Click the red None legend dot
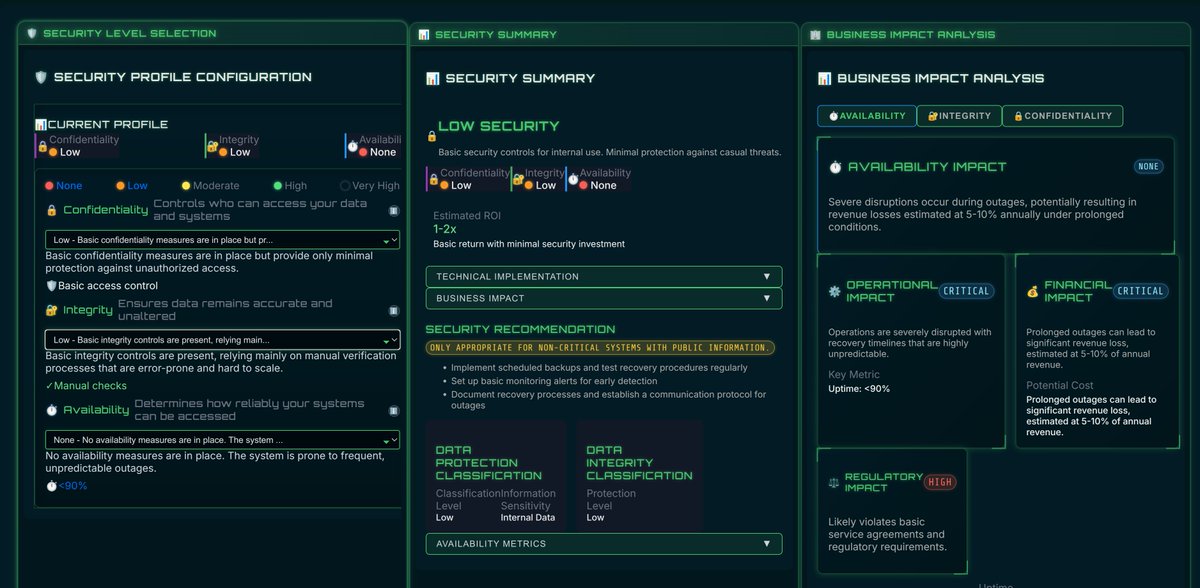The width and height of the screenshot is (1200, 588). tap(49, 186)
